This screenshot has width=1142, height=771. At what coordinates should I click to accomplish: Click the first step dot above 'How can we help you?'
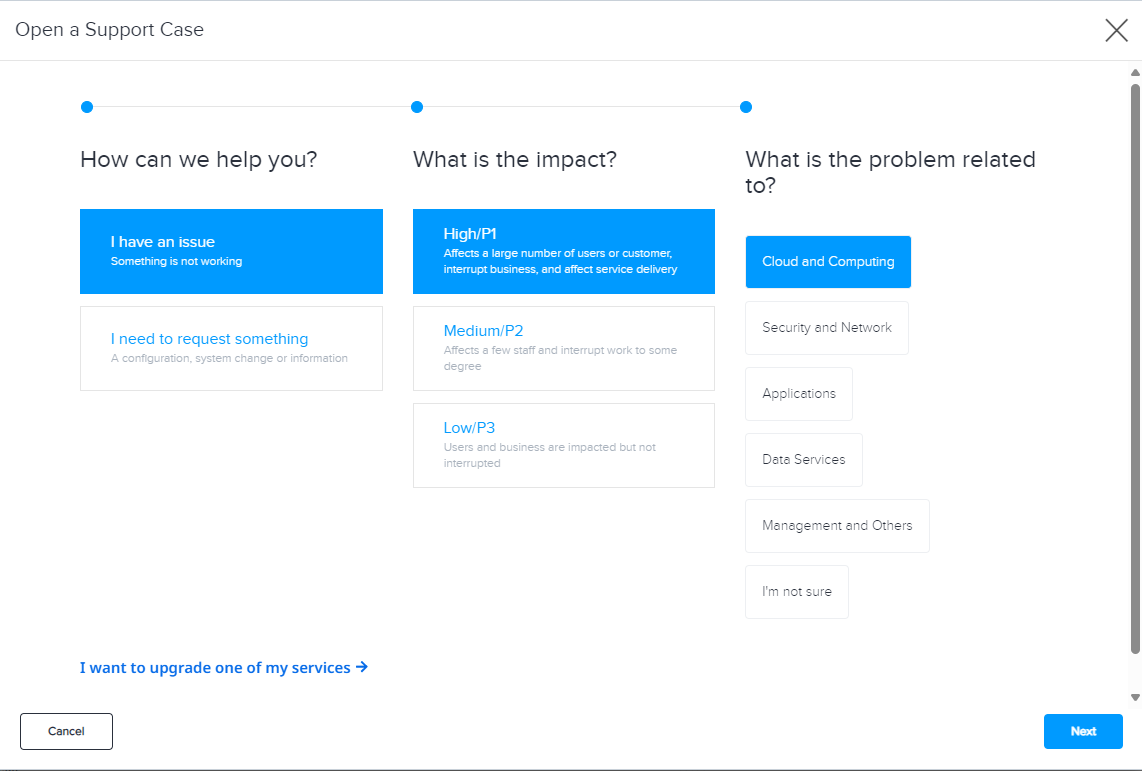pyautogui.click(x=87, y=107)
